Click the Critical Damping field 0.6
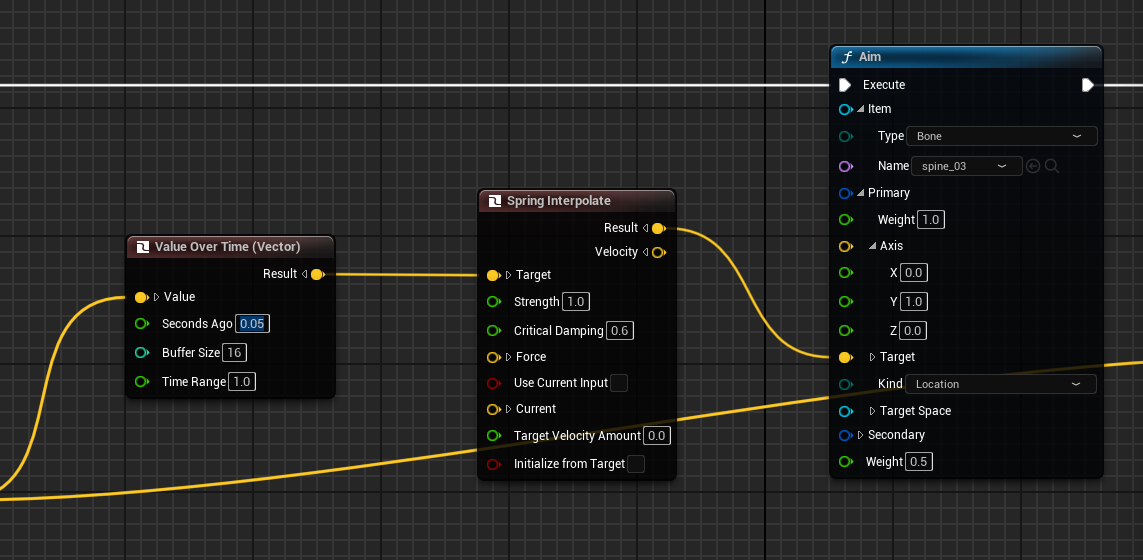The height and width of the screenshot is (560, 1143). click(620, 331)
